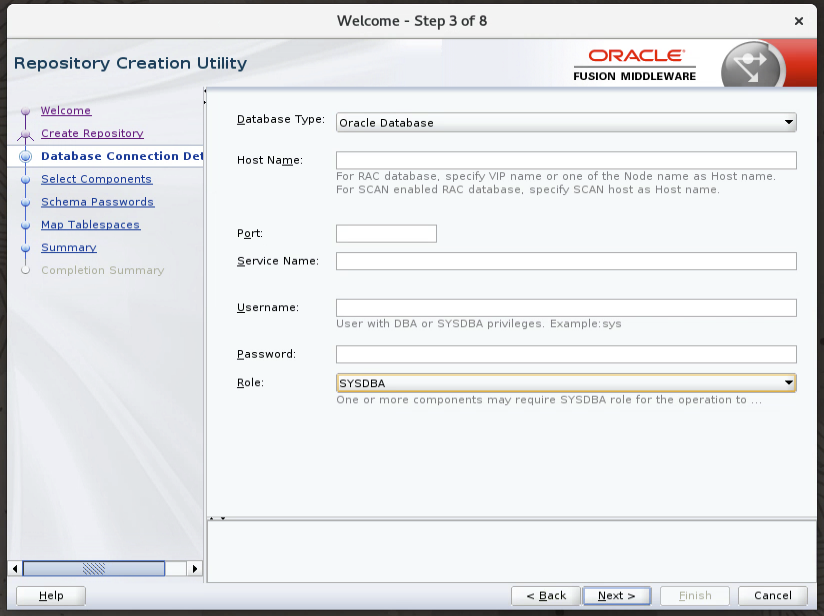Screen dimensions: 824x616
Task: Click the Service Name field
Action: pos(566,261)
